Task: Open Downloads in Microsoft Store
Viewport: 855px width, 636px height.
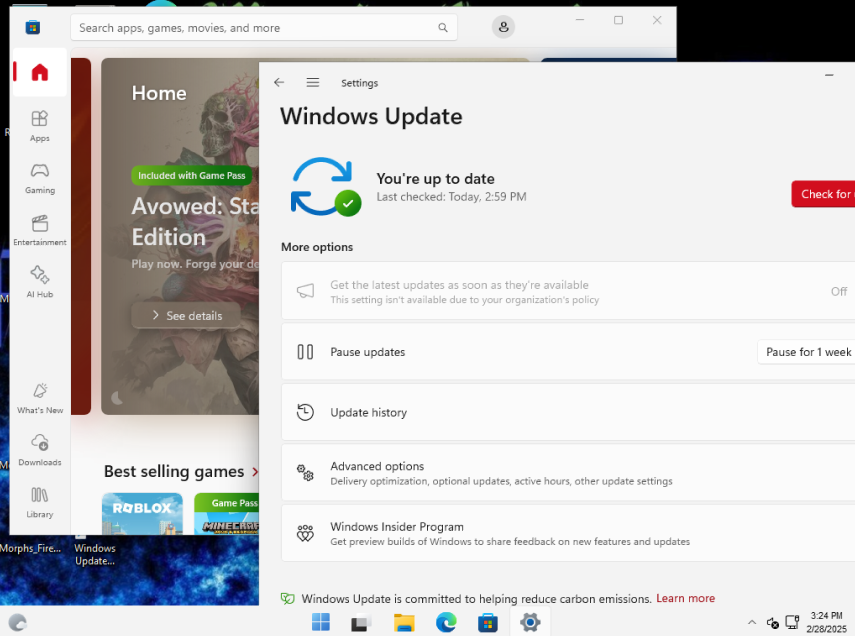Action: tap(40, 451)
